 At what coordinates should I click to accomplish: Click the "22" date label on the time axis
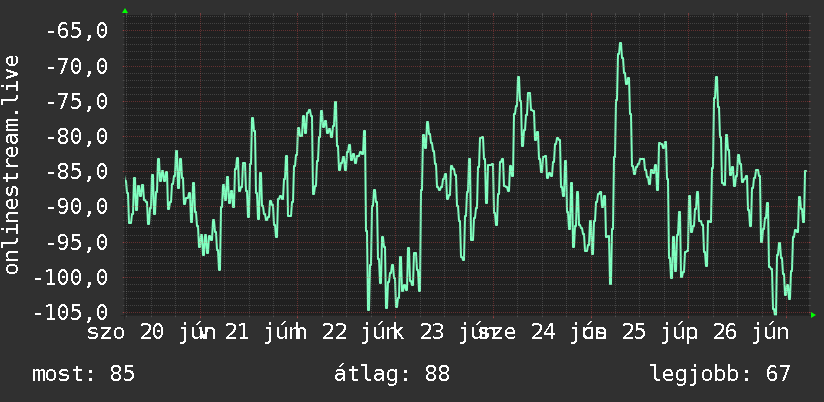coord(335,333)
